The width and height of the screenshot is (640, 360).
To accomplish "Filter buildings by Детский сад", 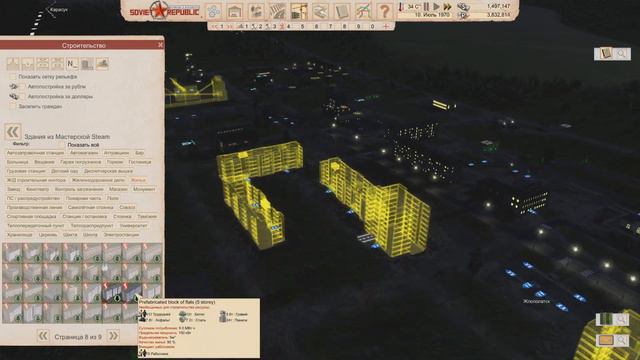I will pos(64,171).
